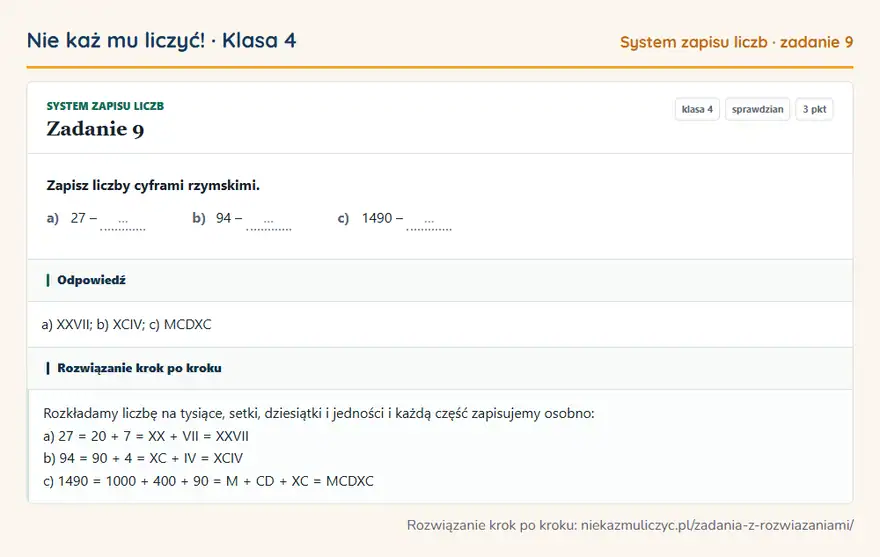Screen dimensions: 880x557
Task: Click the orange divider line under the header
Action: coord(440,67)
